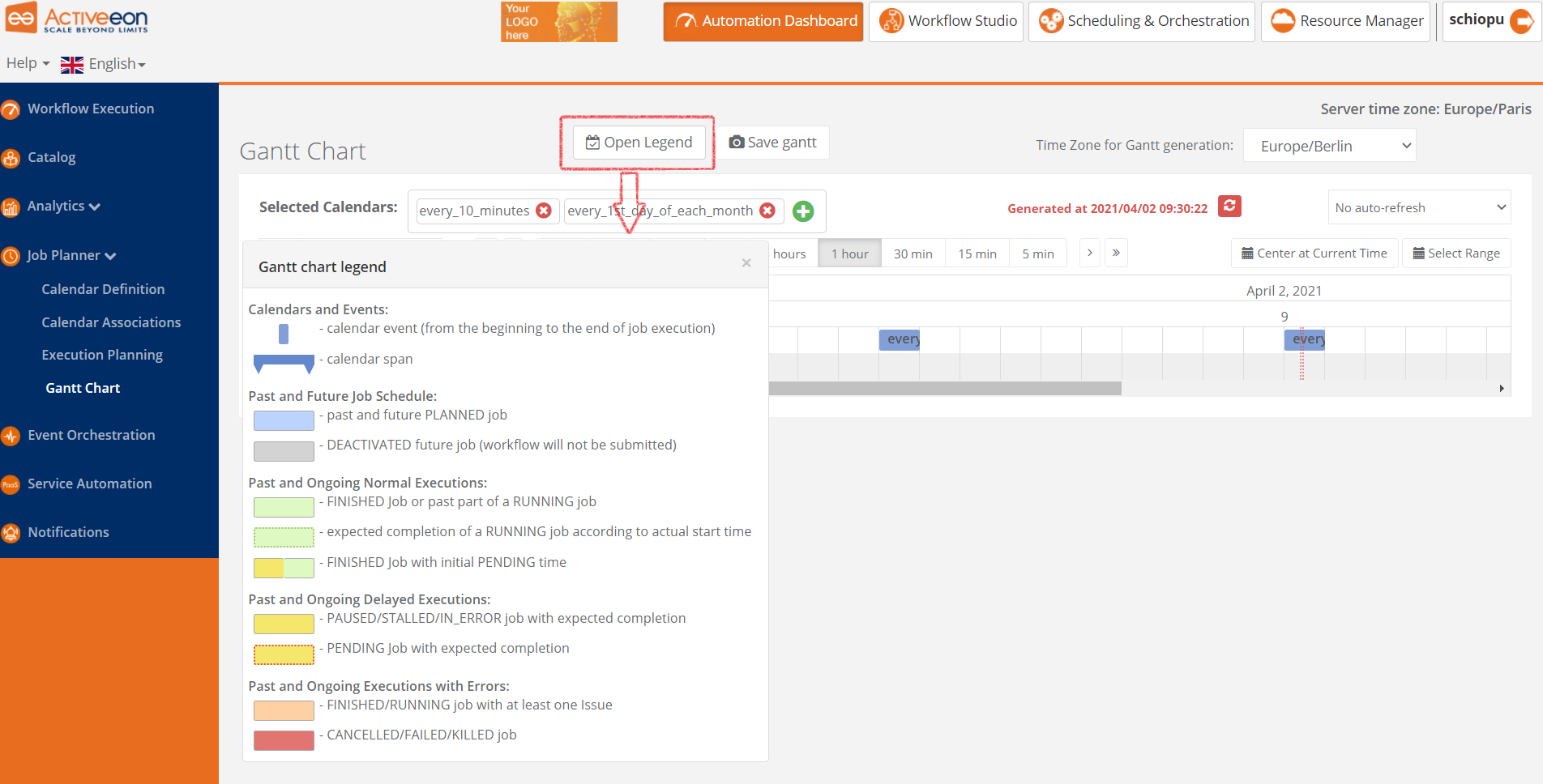Click the red CANCELLED/FAILED/KILLED swatch
The height and width of the screenshot is (784, 1543).
284,740
